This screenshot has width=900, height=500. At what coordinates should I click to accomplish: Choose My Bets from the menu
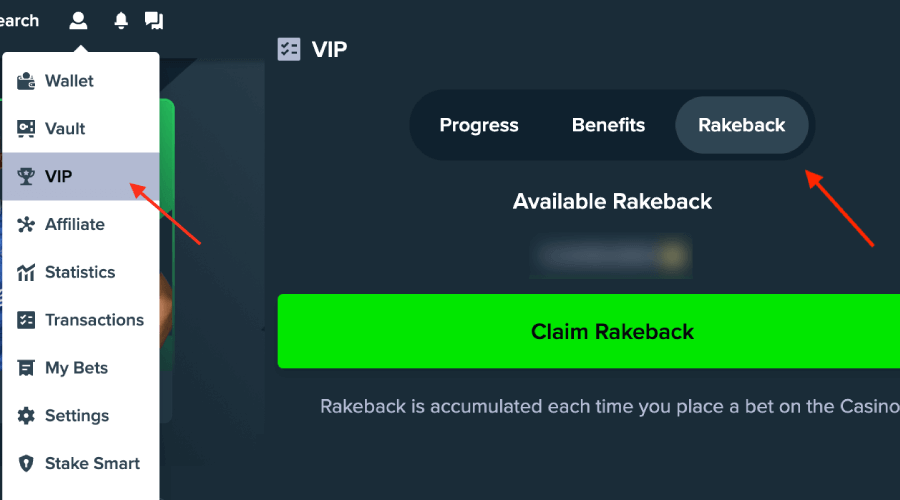76,368
